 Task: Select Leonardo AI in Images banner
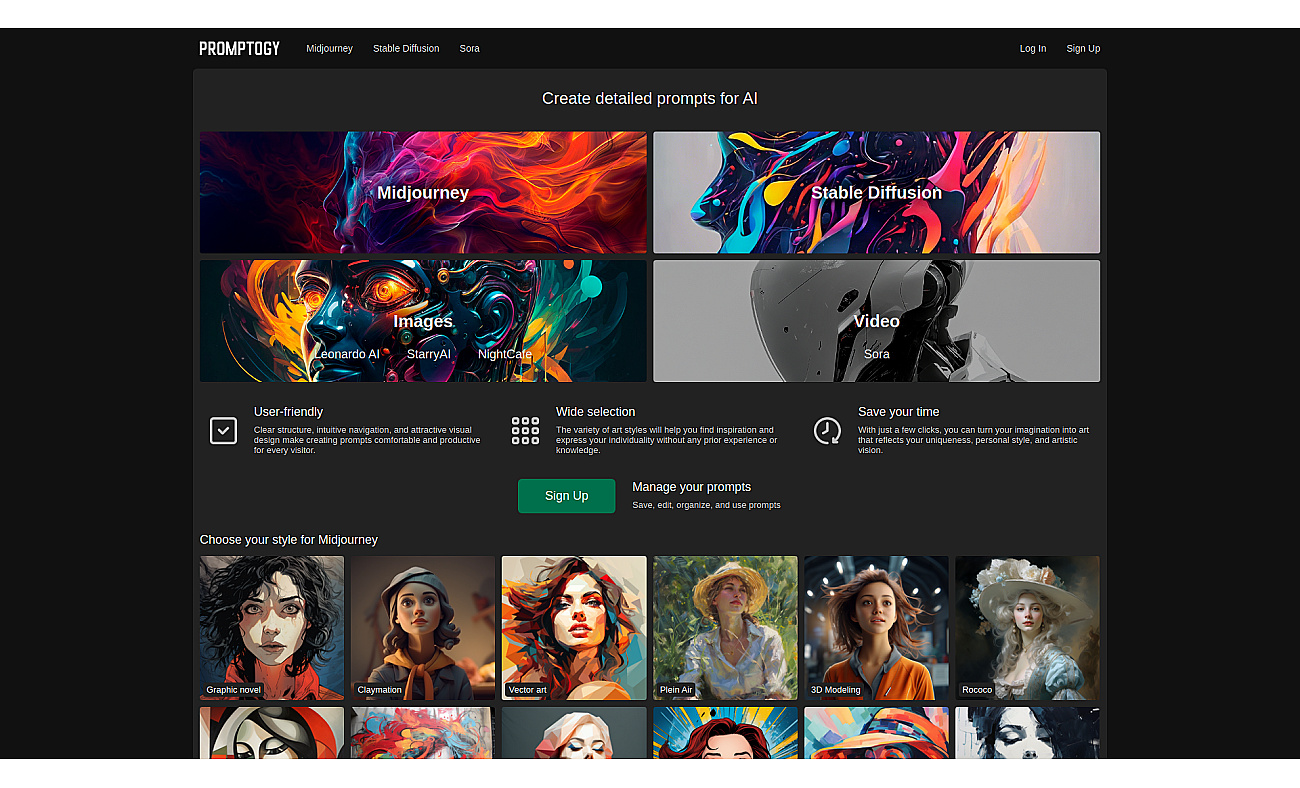tap(347, 354)
